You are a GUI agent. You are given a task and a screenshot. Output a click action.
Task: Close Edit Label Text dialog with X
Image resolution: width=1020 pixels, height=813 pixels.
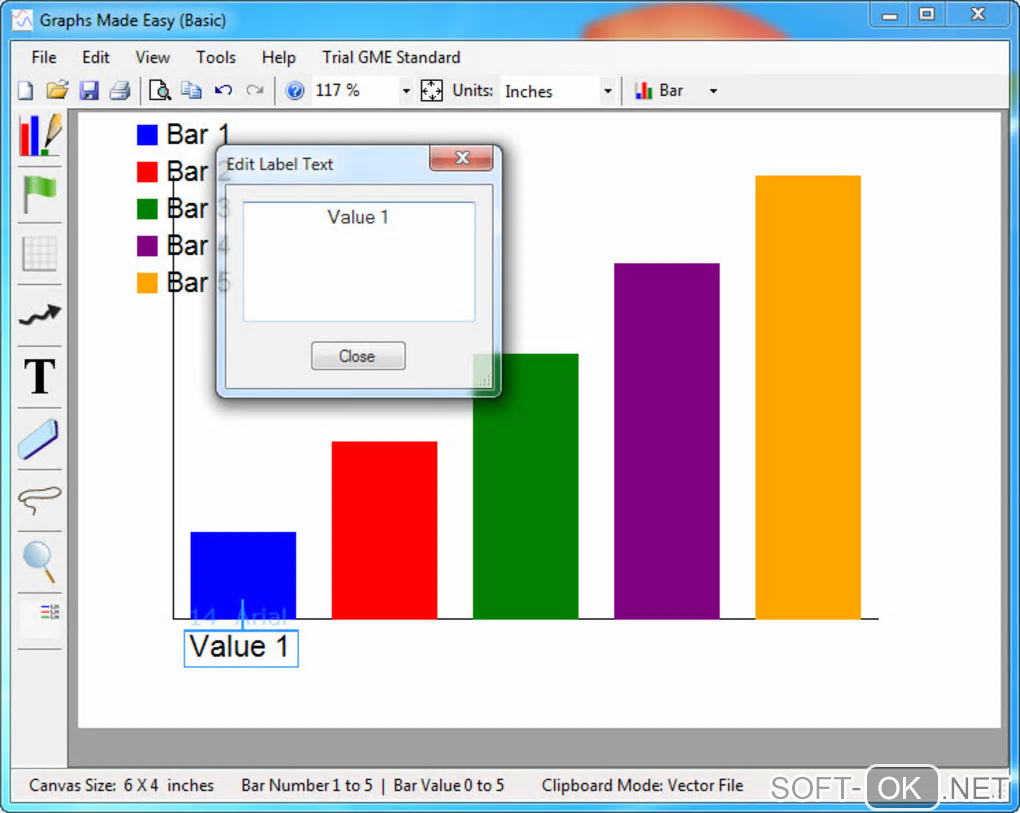[461, 157]
